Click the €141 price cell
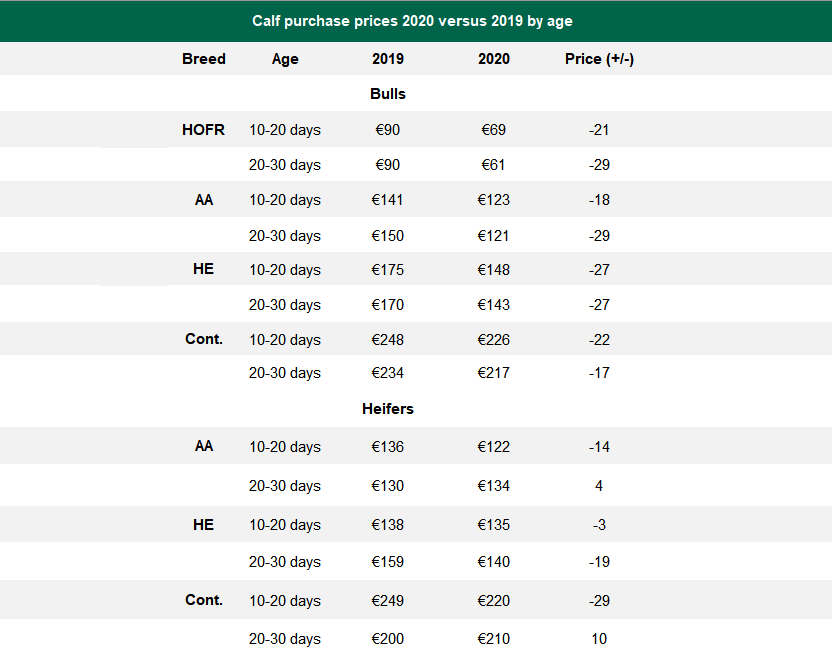Viewport: 832px width, 653px height. 388,200
